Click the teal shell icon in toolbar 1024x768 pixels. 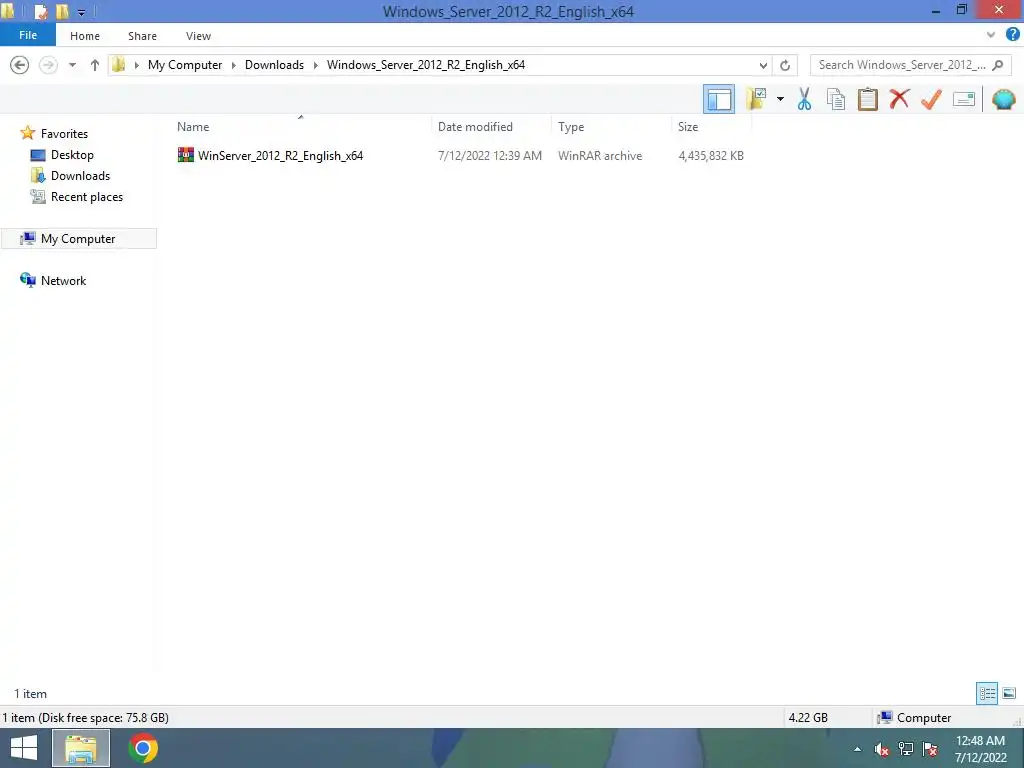click(x=1004, y=99)
